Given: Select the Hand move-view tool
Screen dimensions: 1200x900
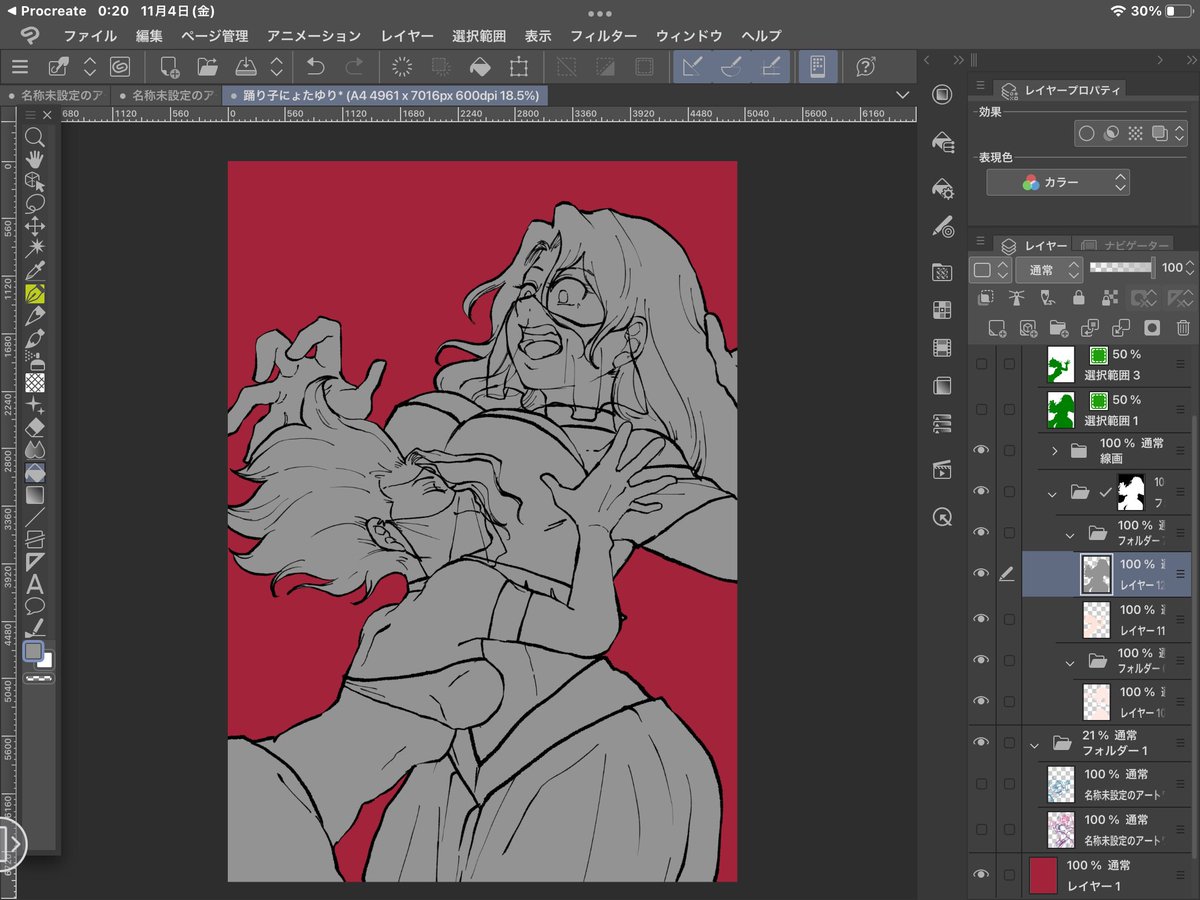Looking at the screenshot, I should point(35,159).
